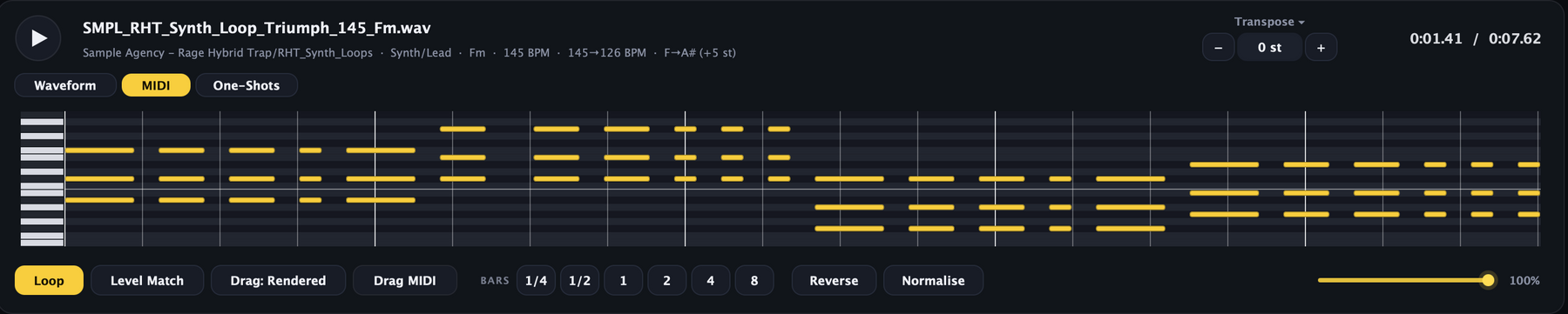Click the Sample Agency pack path text
Viewport: 1568px width, 314px height.
227,53
